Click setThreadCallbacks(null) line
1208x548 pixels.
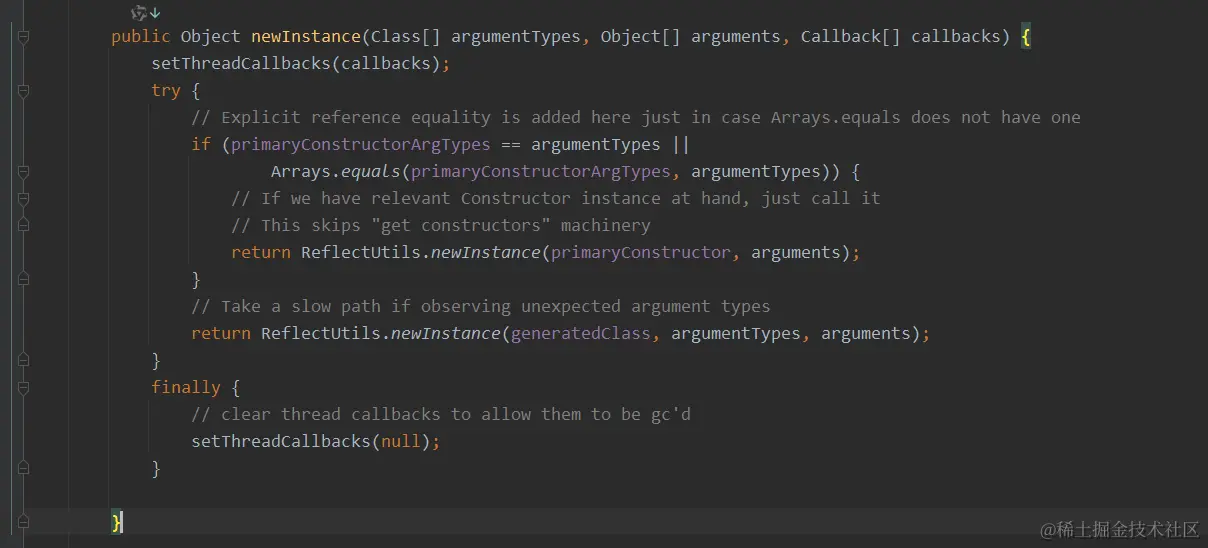click(316, 441)
